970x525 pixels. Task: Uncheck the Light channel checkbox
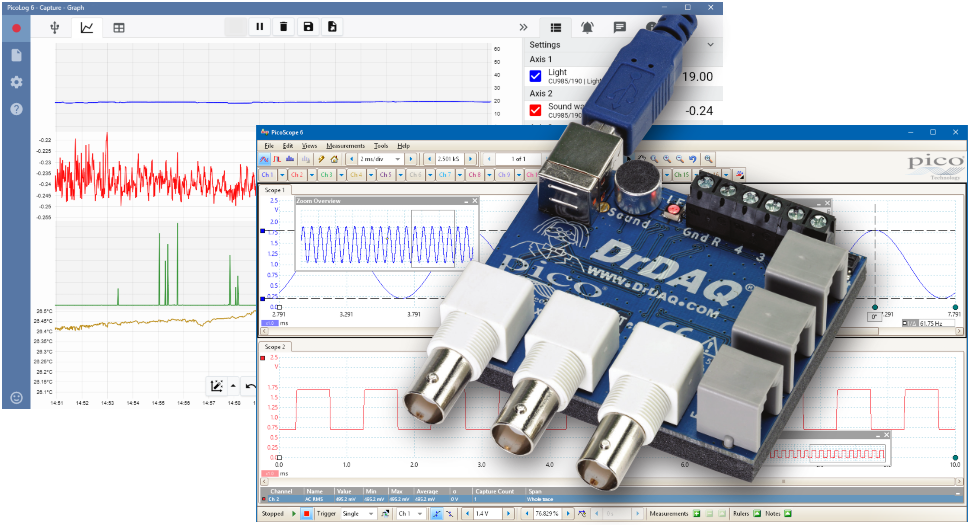coord(536,76)
